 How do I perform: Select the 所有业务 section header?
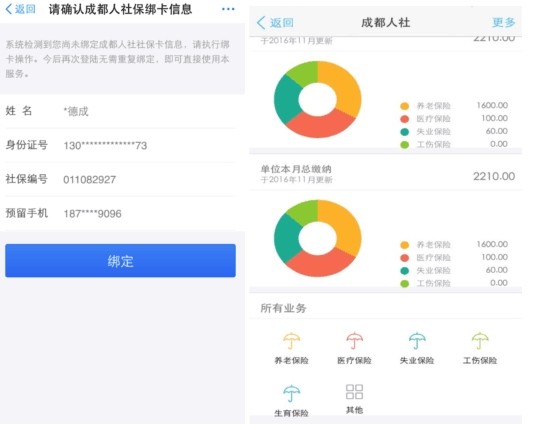tap(283, 308)
